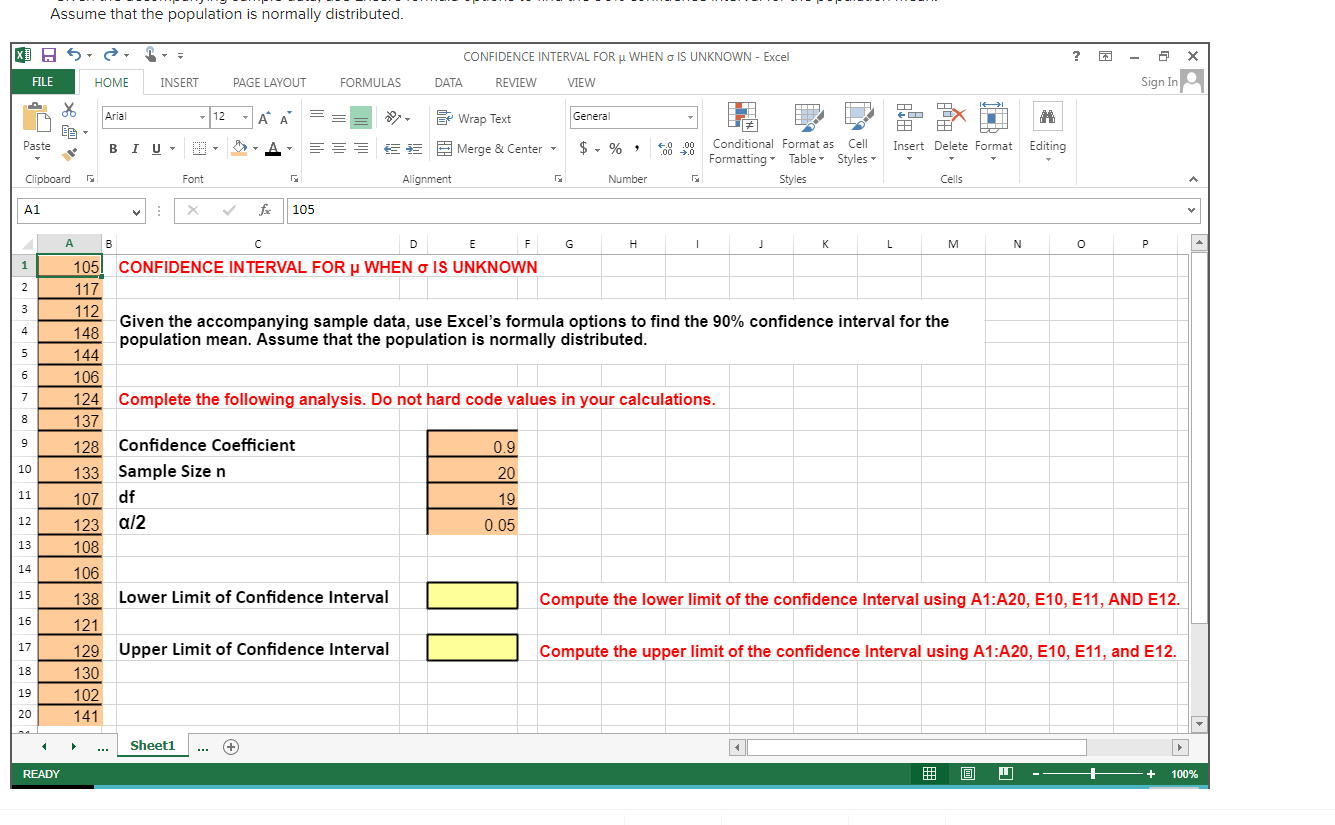
Task: Apply percent style formatting
Action: (x=614, y=147)
